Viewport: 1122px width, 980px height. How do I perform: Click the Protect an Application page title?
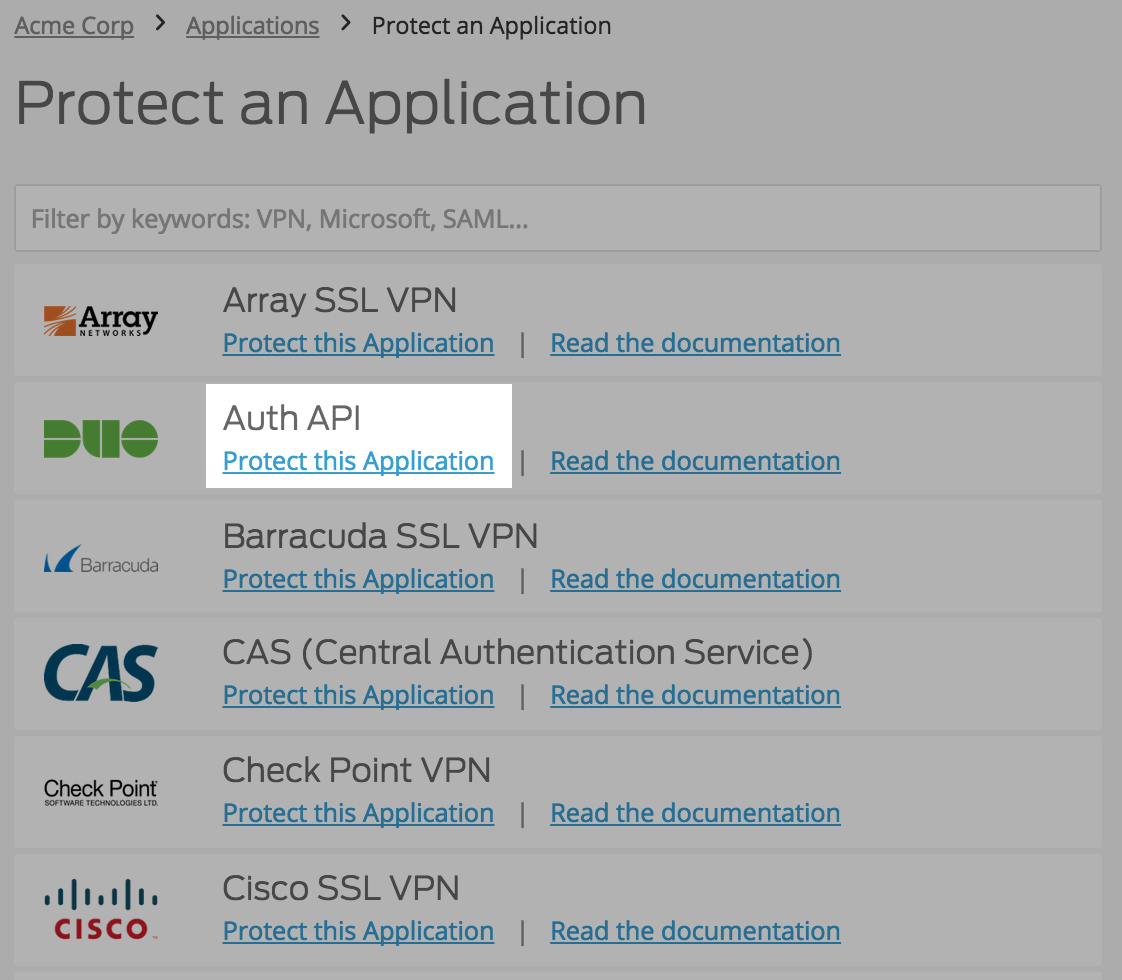click(331, 104)
